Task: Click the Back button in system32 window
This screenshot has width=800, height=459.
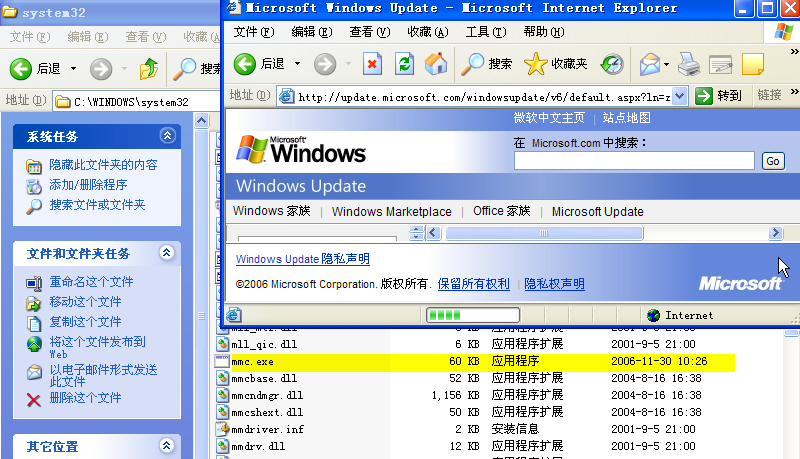Action: click(x=21, y=69)
